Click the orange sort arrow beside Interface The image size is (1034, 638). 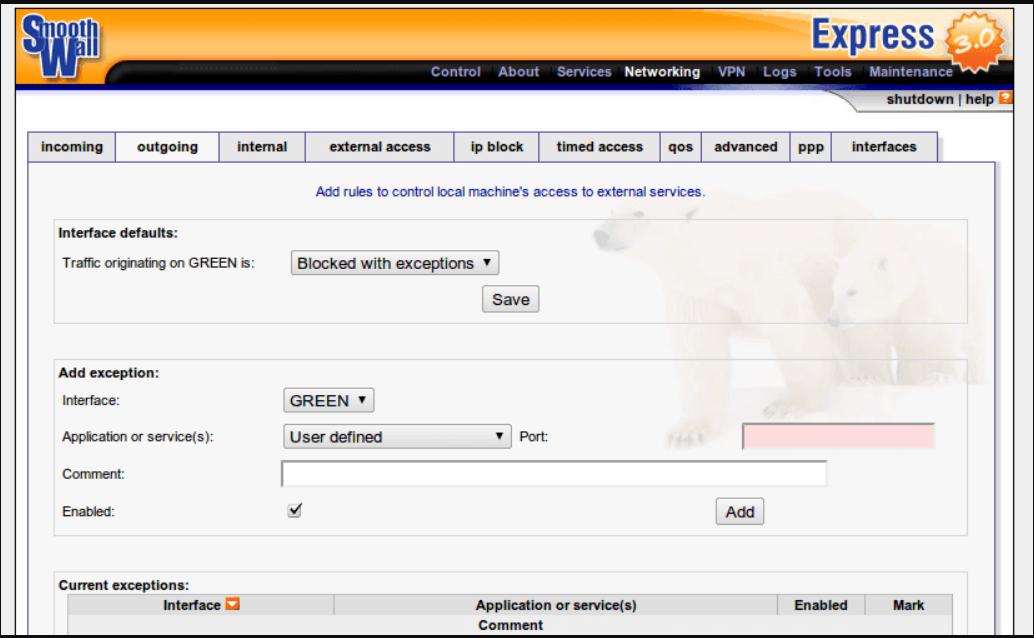pyautogui.click(x=232, y=604)
